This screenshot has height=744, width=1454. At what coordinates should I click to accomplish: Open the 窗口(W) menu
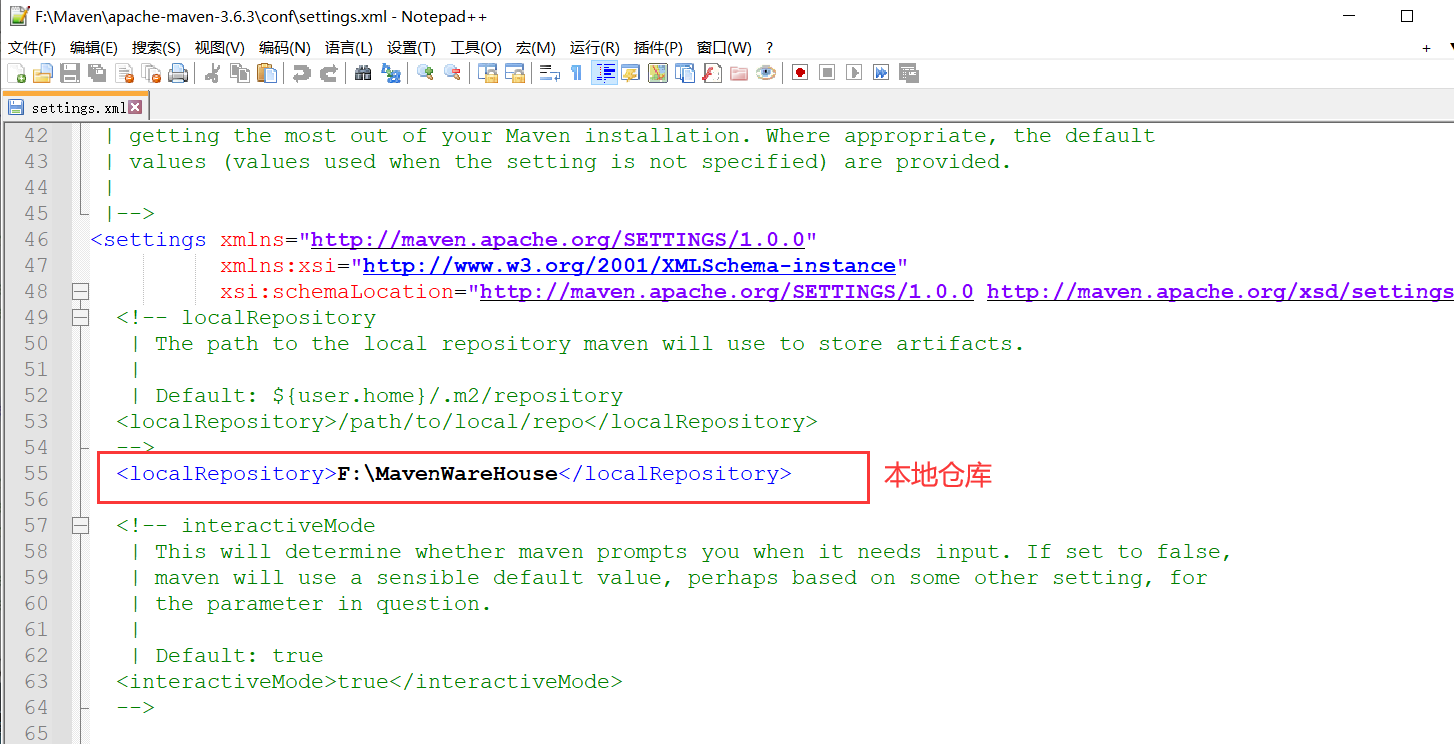(724, 47)
